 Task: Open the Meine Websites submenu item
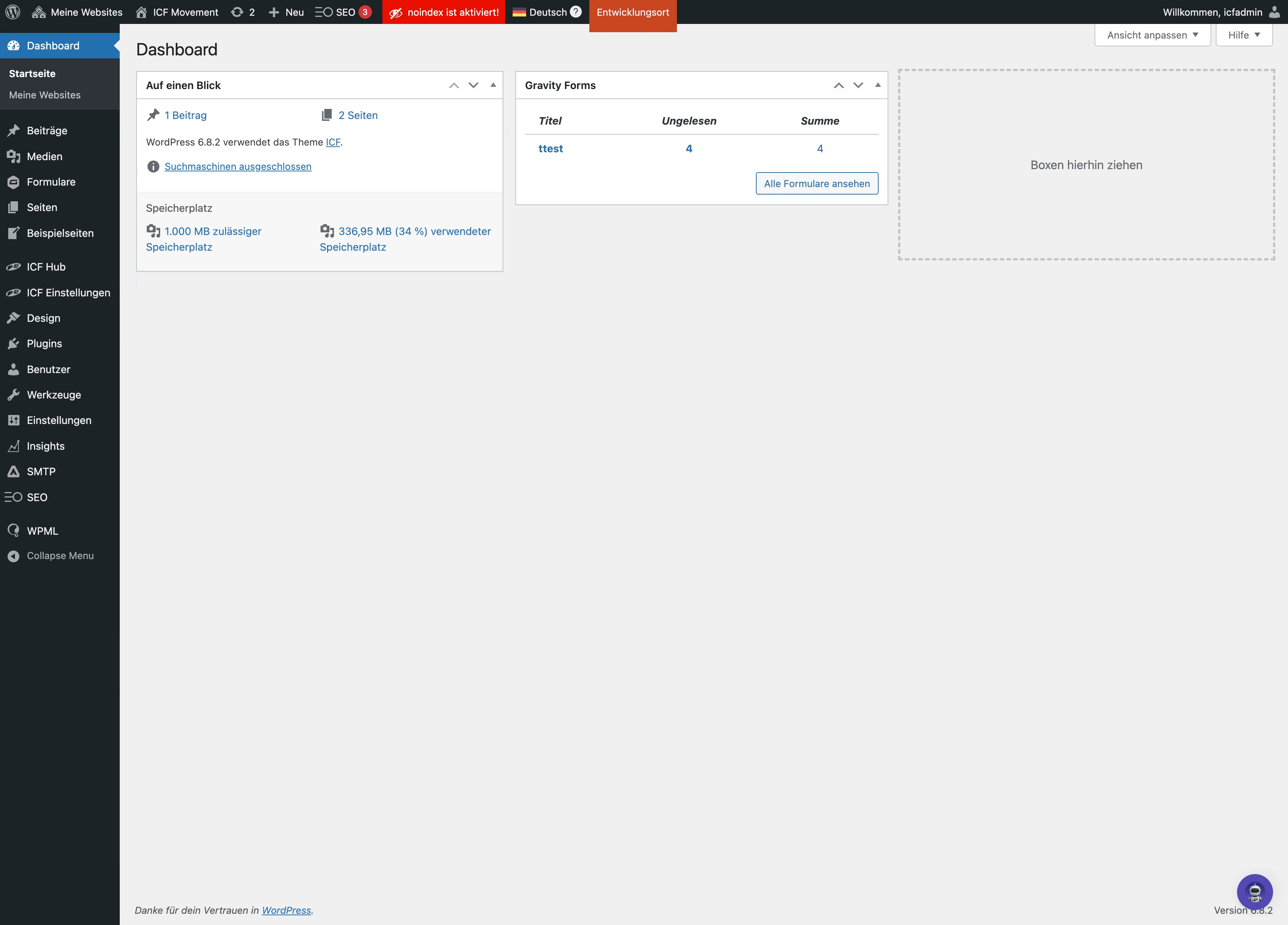click(x=44, y=95)
